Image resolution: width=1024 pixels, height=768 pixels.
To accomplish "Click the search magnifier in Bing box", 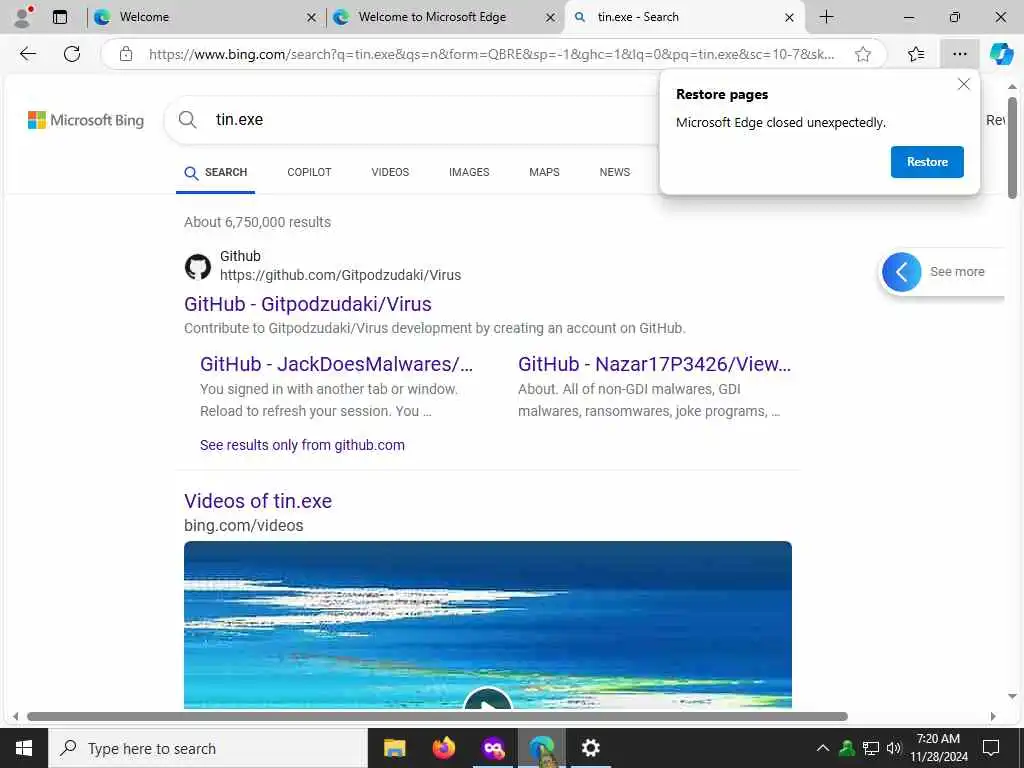I will [x=187, y=120].
